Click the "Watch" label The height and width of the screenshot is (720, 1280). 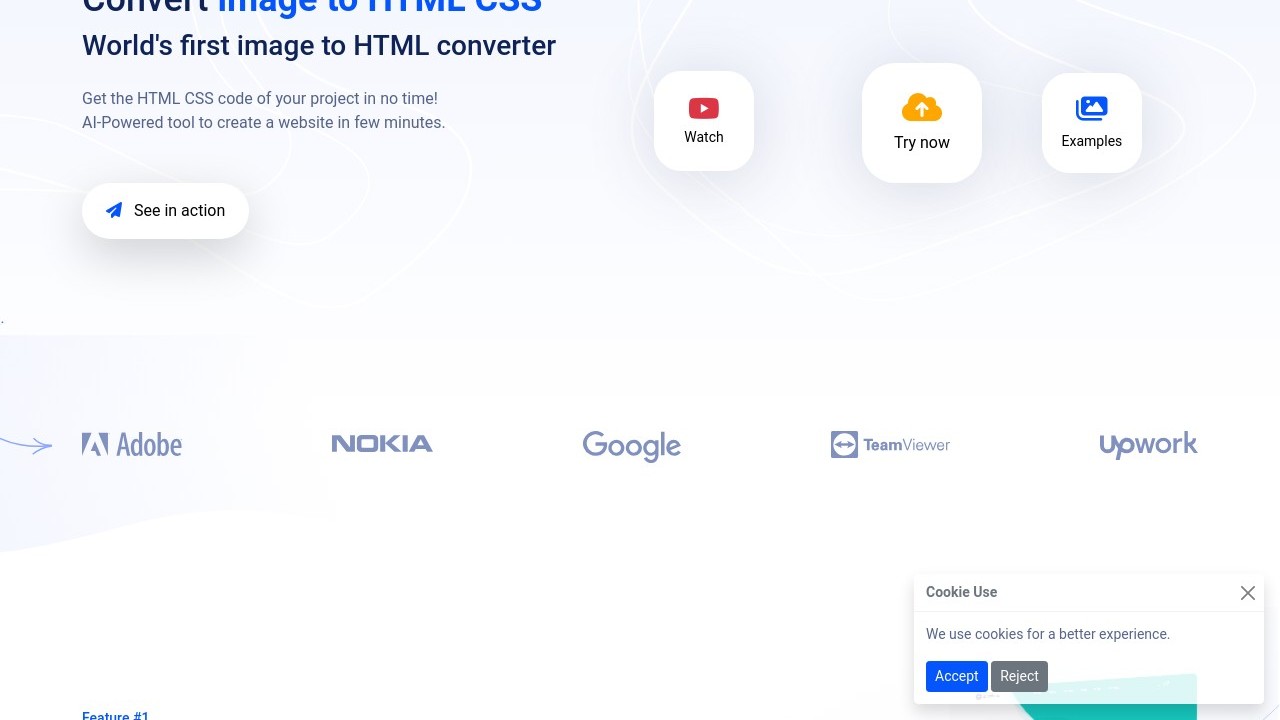704,137
